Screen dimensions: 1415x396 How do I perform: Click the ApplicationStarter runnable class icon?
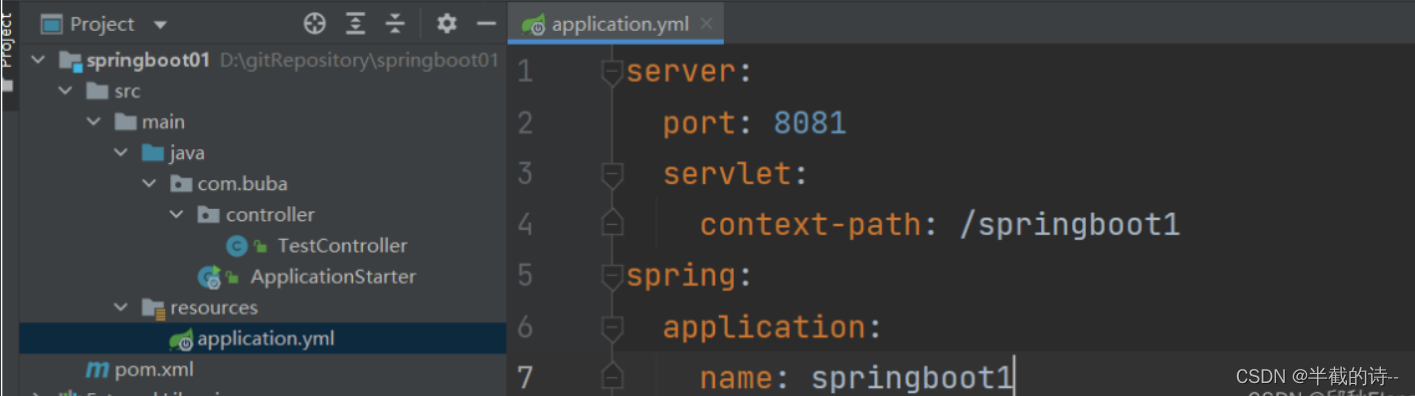[x=209, y=277]
